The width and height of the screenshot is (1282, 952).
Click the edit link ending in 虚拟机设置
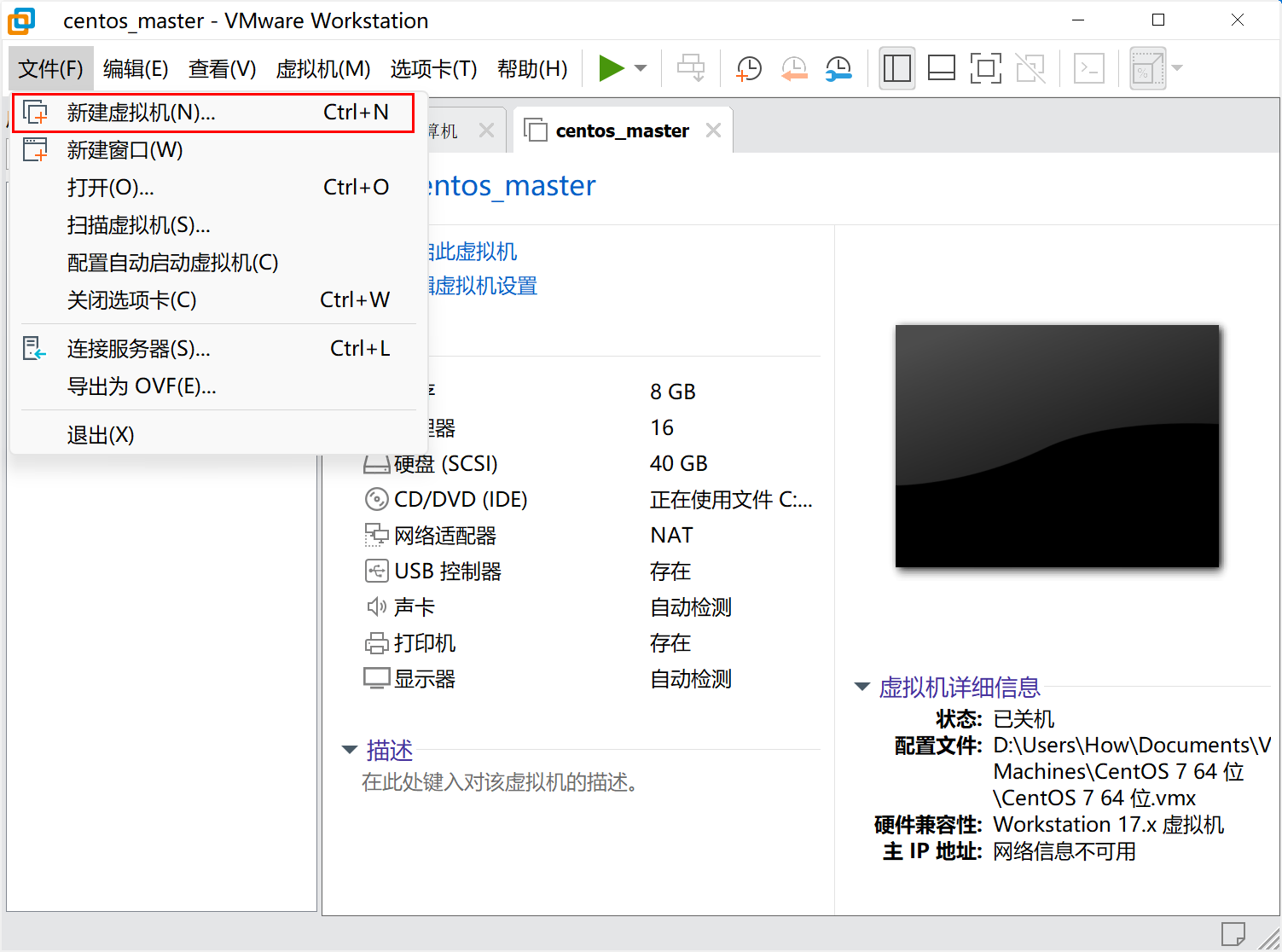(x=483, y=286)
